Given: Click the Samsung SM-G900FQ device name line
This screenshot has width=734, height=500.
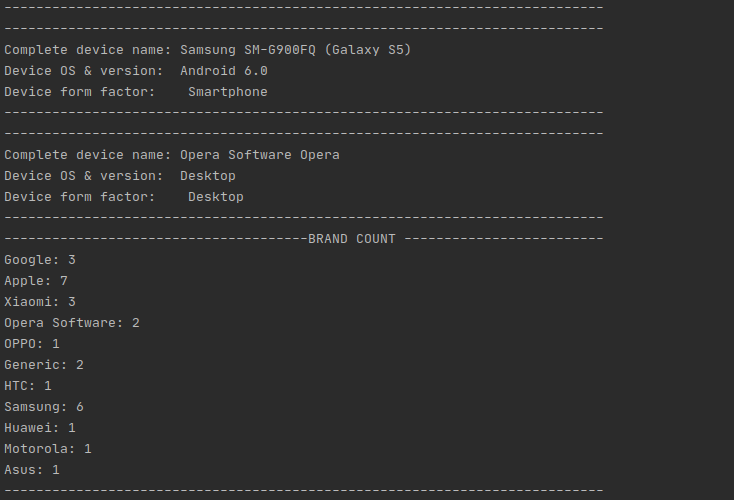Looking at the screenshot, I should tap(207, 50).
